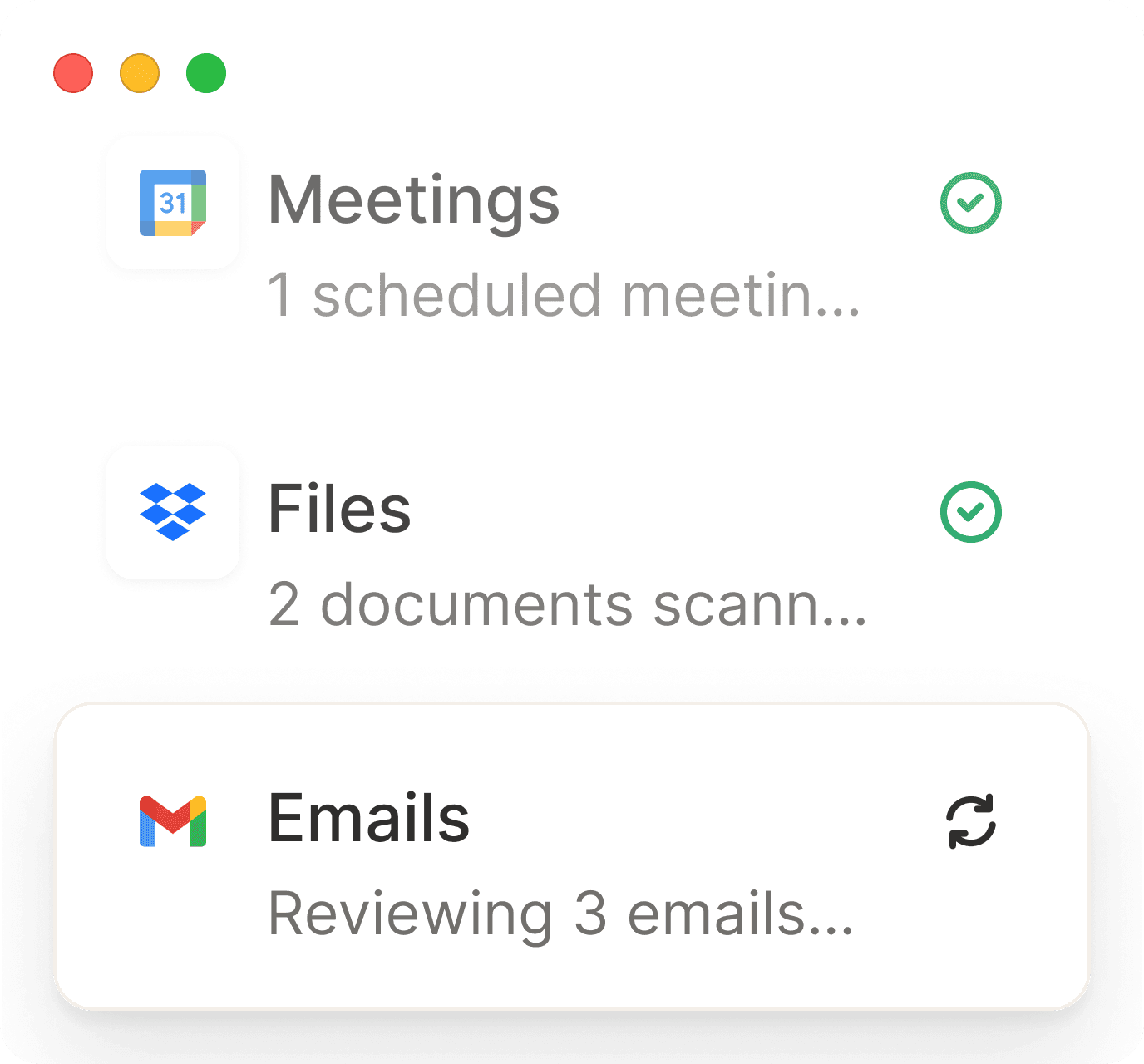Click the '31' date on the calendar icon
The width and height of the screenshot is (1144, 1064).
173,203
